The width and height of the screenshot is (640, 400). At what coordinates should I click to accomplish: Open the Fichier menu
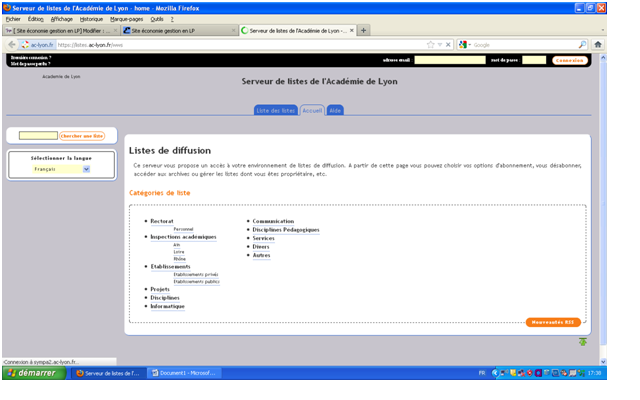(x=13, y=19)
